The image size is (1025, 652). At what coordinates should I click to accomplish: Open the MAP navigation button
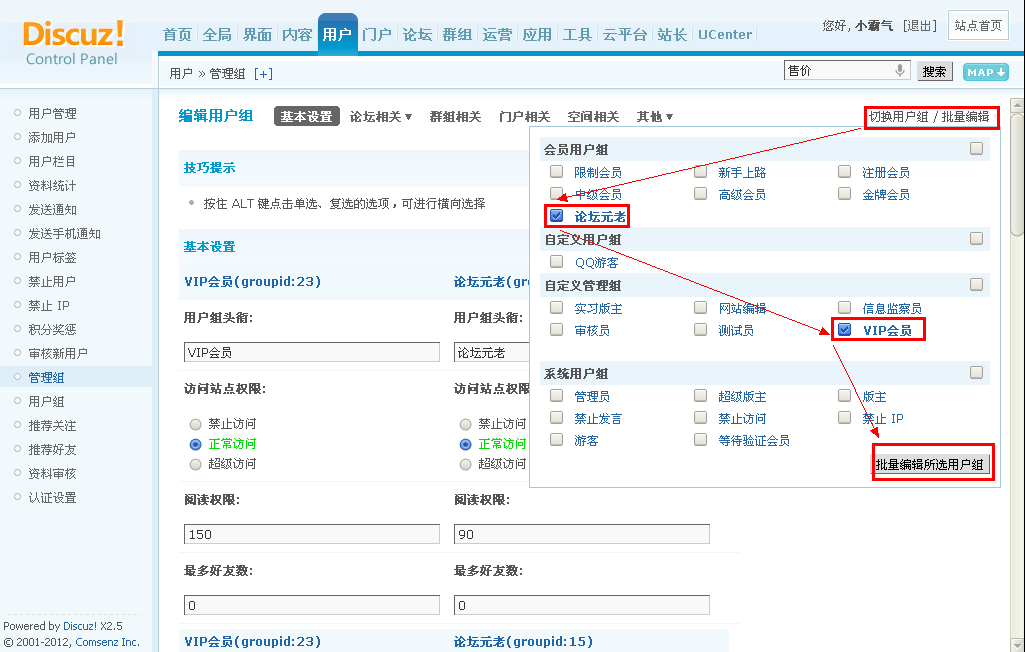coord(985,72)
